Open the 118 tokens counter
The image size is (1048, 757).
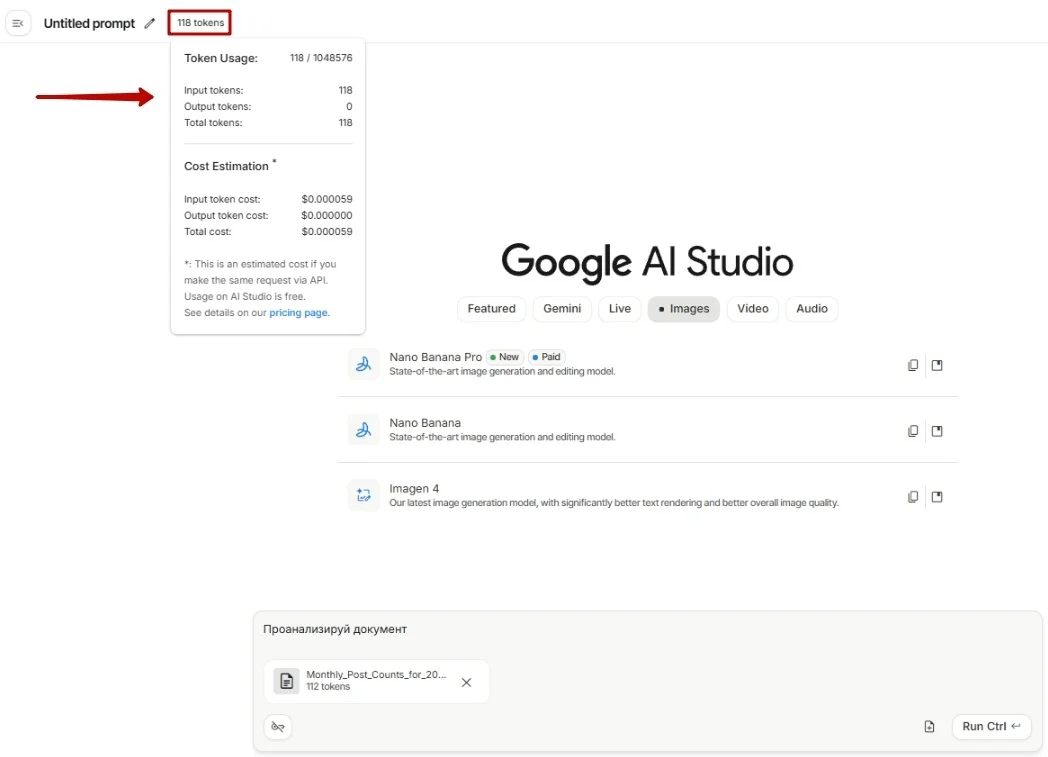click(200, 23)
